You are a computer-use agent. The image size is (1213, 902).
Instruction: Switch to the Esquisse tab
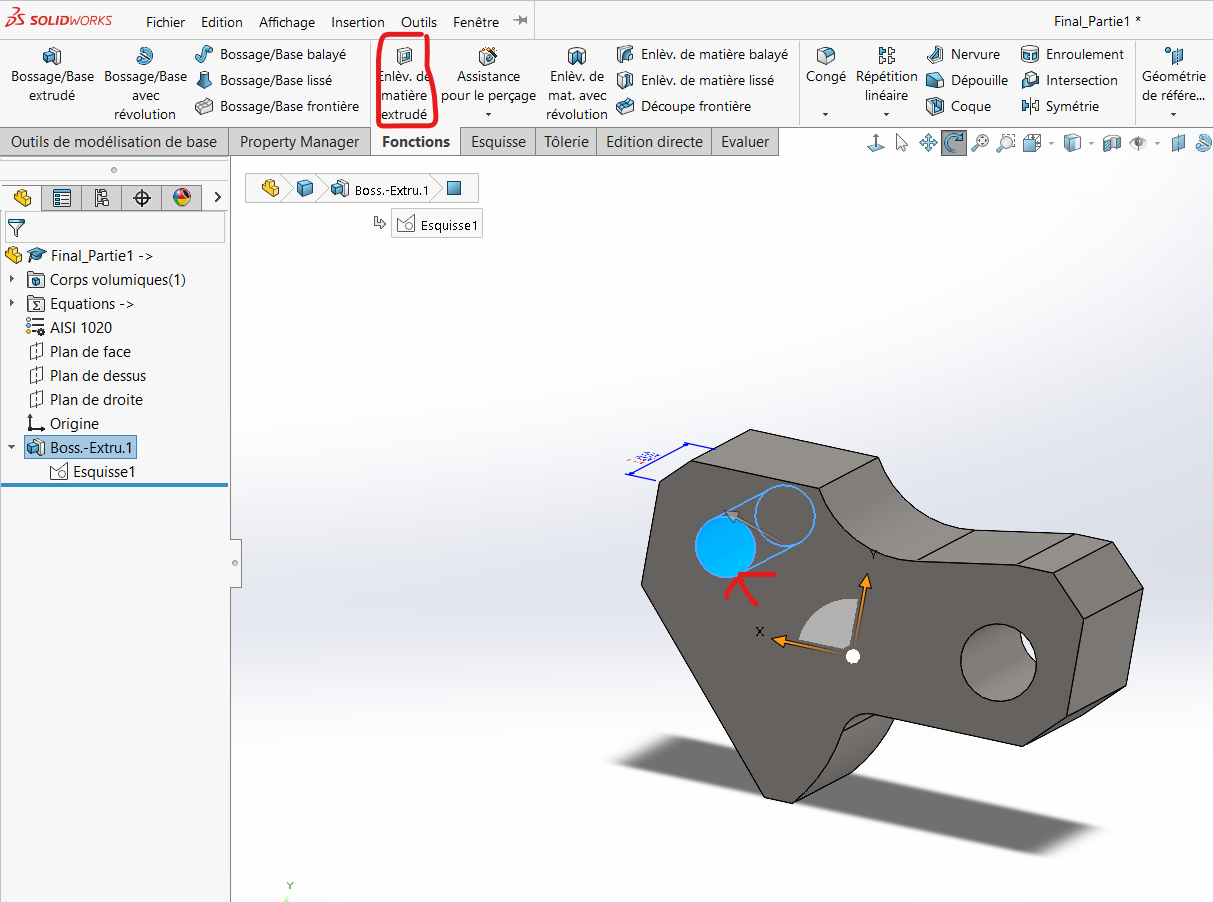click(498, 142)
